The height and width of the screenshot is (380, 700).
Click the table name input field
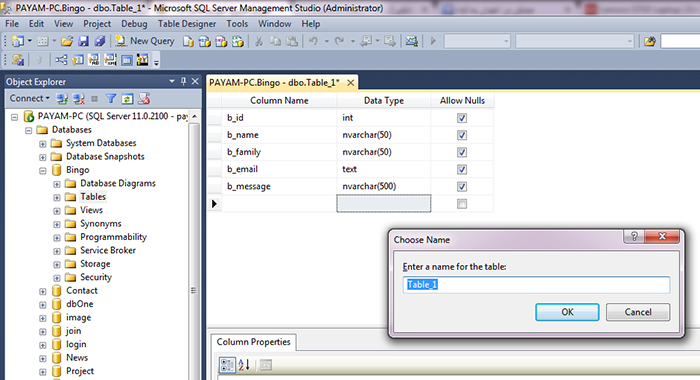click(x=536, y=284)
